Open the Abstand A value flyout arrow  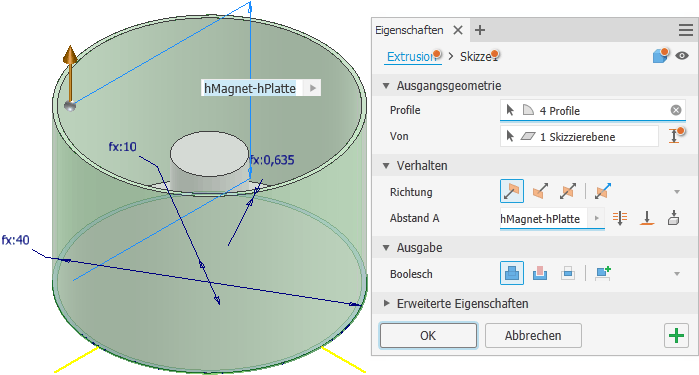coord(596,218)
